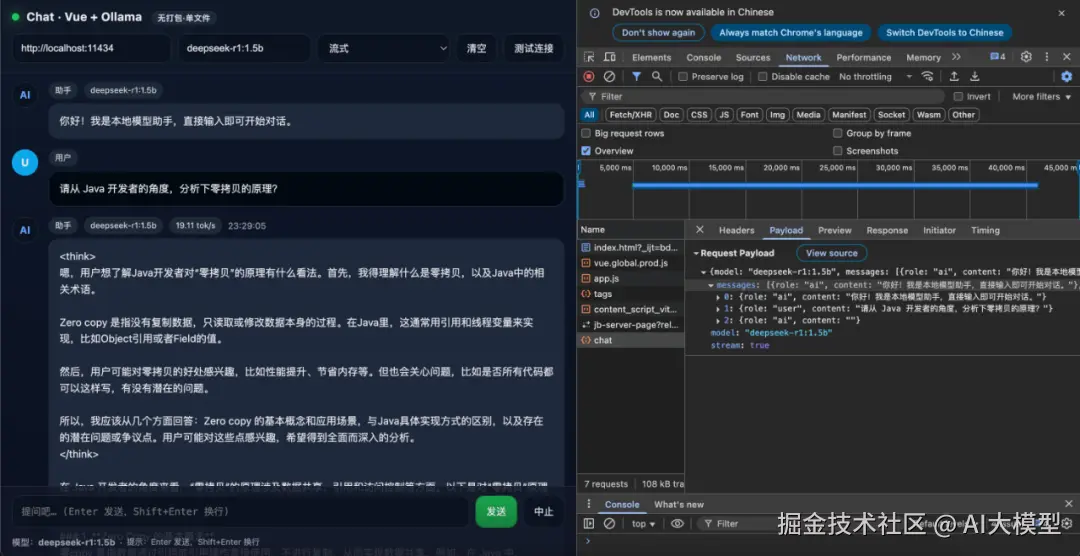
Task: Close the console drawer
Action: coord(1069,504)
